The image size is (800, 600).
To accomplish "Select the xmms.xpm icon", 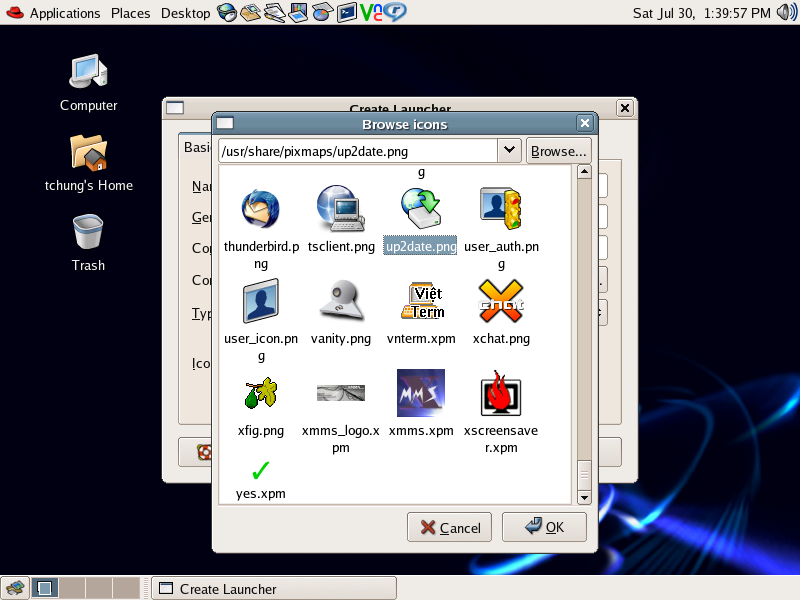I will (421, 393).
